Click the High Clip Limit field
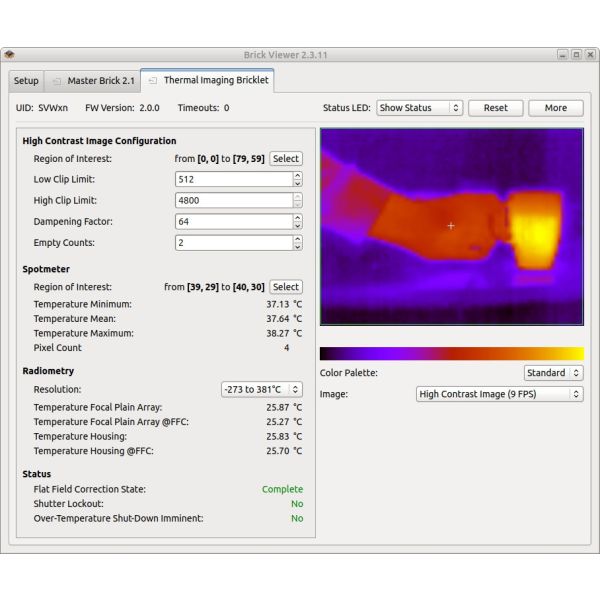 coord(234,200)
